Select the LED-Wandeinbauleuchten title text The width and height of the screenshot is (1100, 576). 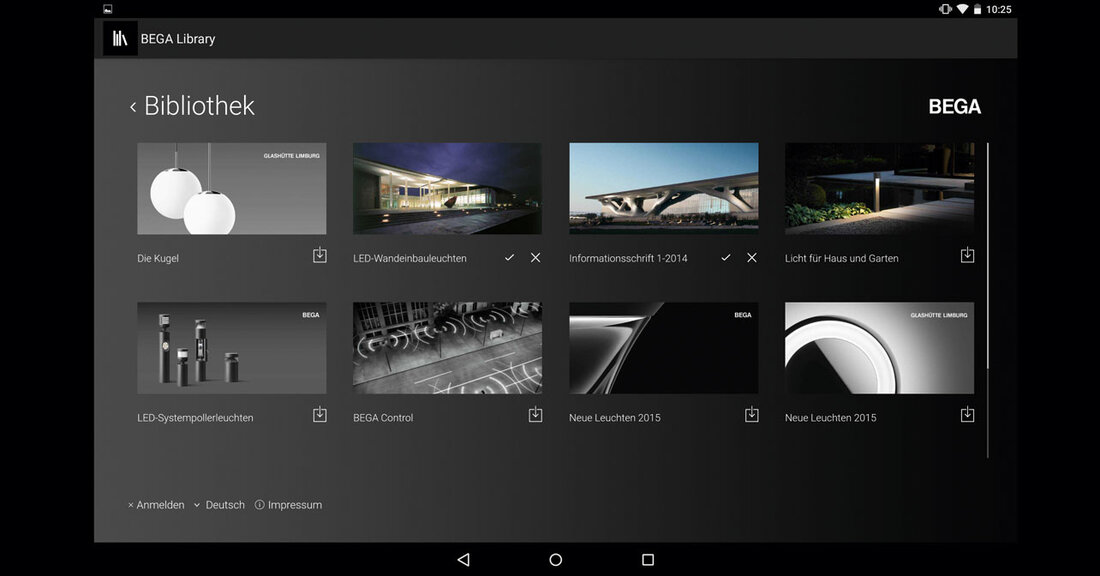pyautogui.click(x=410, y=258)
